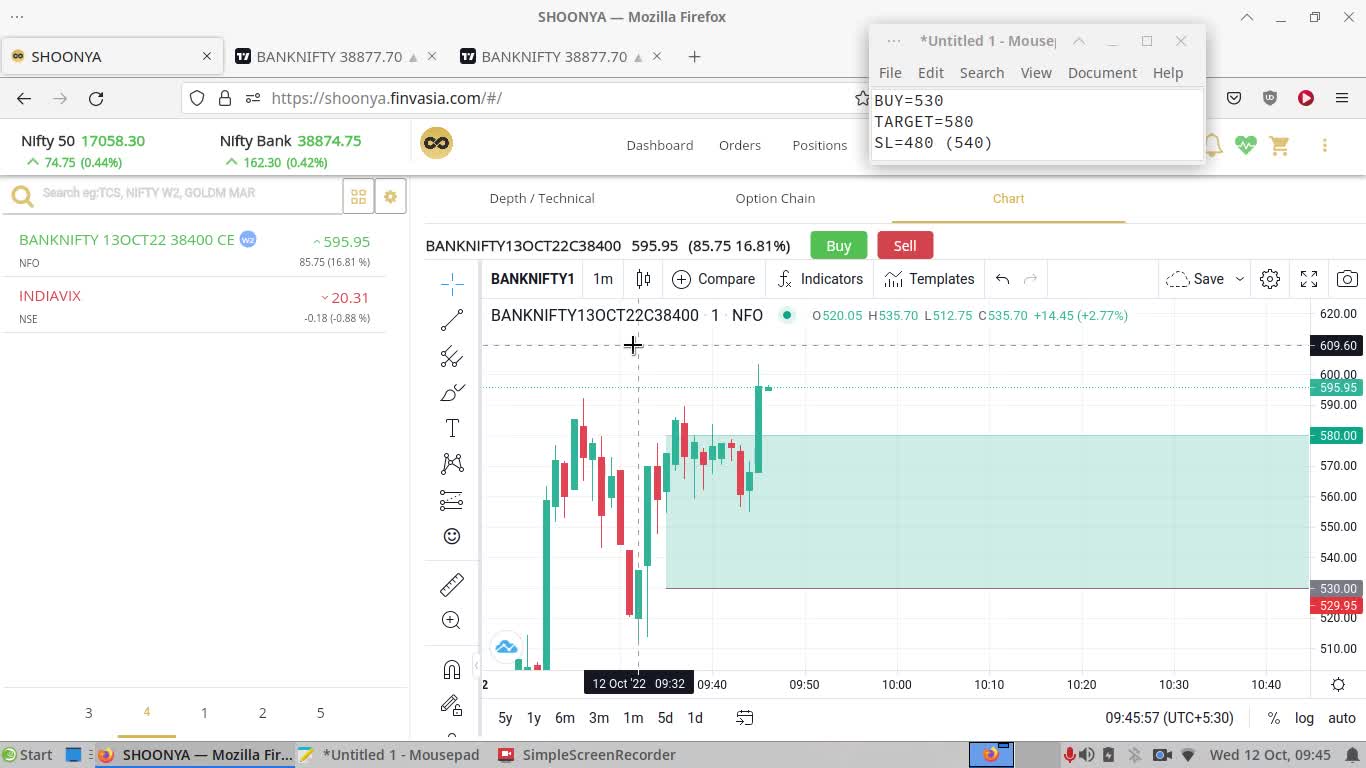Click Compare symbol button
Image resolution: width=1366 pixels, height=768 pixels.
tap(714, 279)
